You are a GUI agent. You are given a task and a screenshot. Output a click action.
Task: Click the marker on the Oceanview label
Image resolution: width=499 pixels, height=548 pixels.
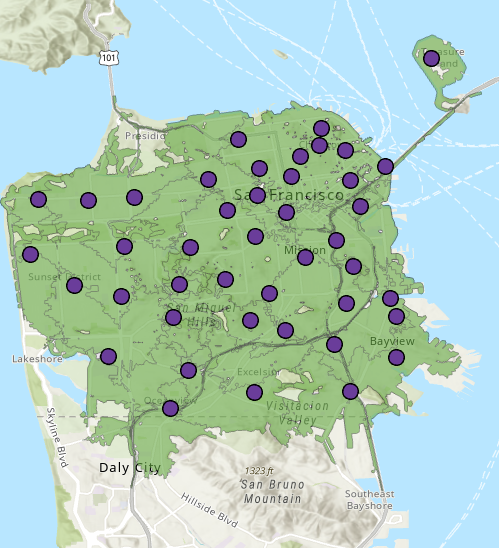pos(171,408)
